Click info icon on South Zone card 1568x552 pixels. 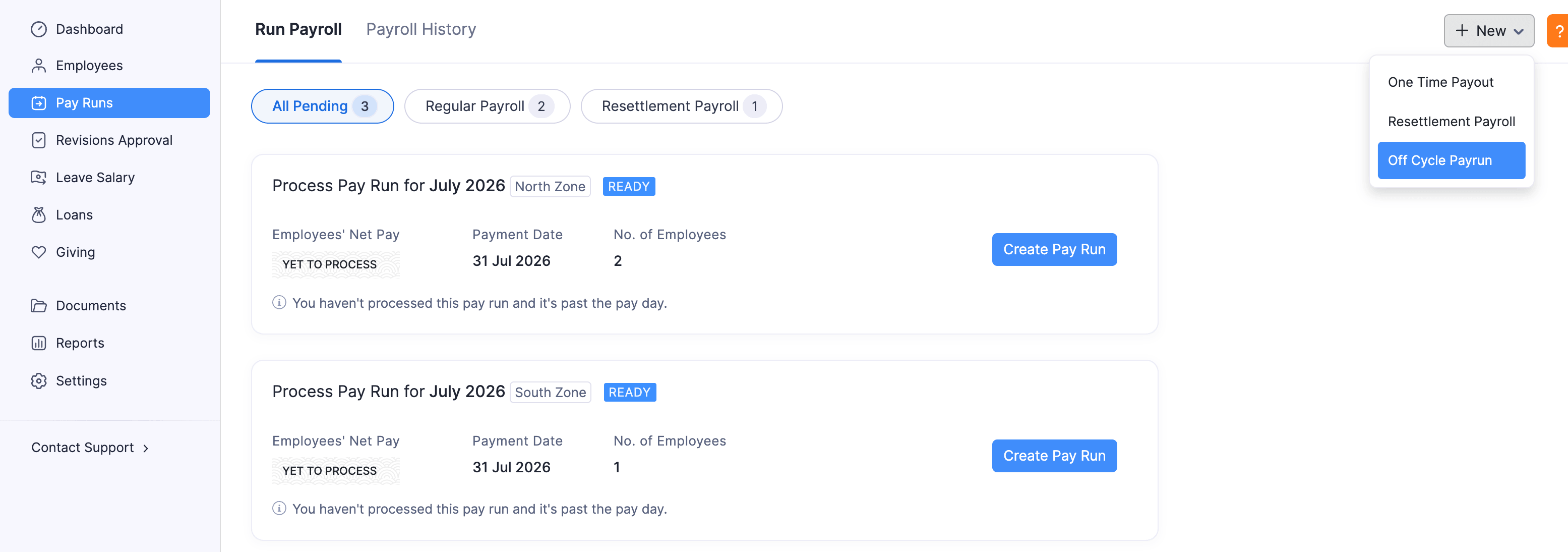pyautogui.click(x=279, y=508)
